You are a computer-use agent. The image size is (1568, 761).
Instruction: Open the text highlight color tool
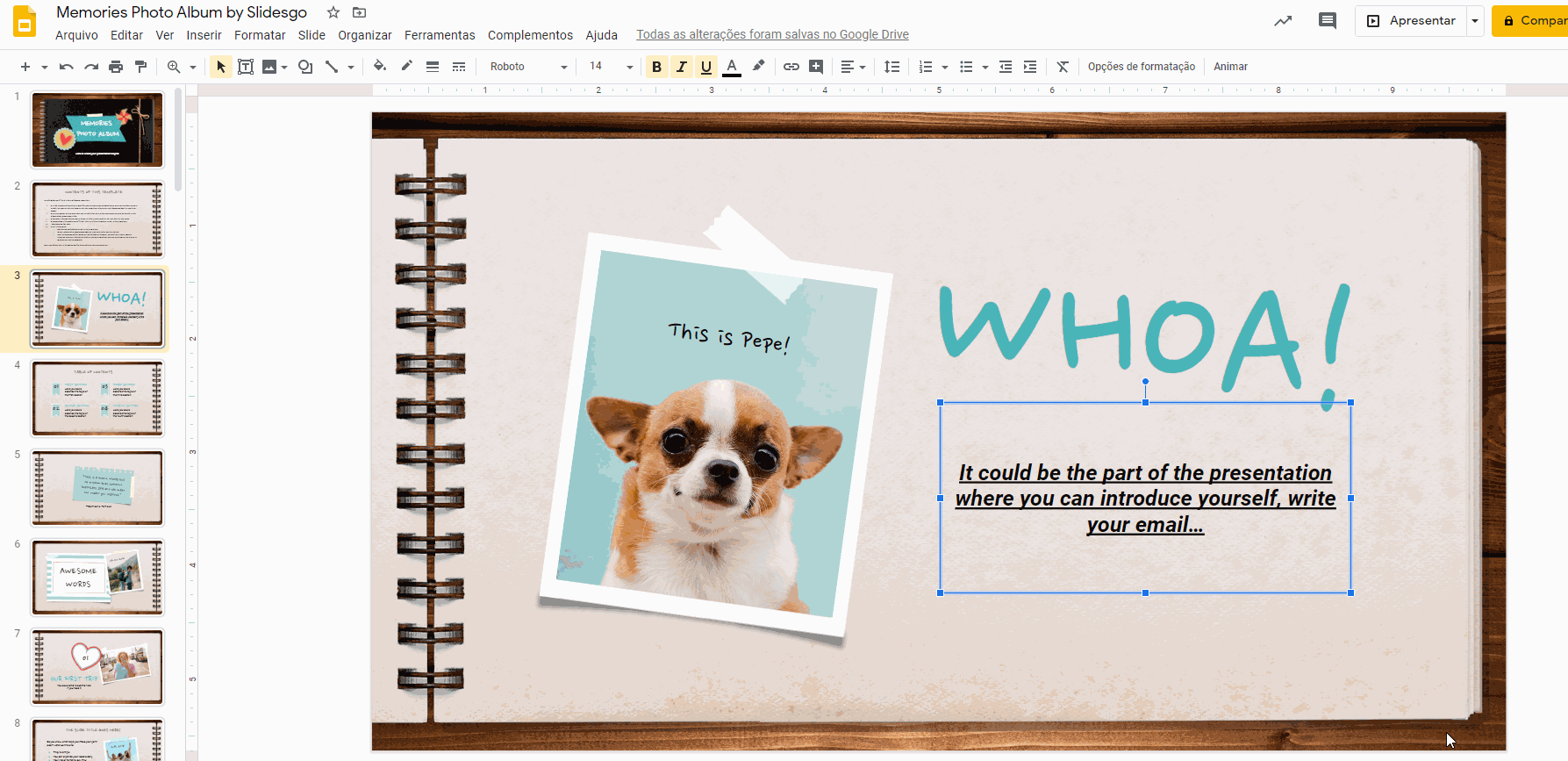(x=759, y=66)
